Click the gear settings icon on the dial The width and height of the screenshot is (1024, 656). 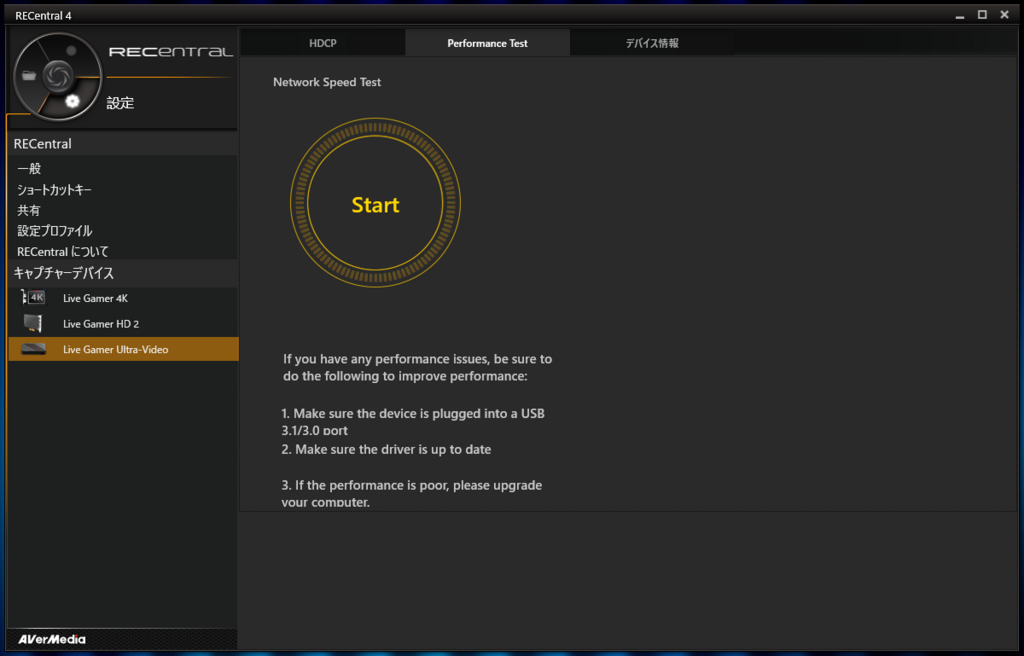click(72, 101)
